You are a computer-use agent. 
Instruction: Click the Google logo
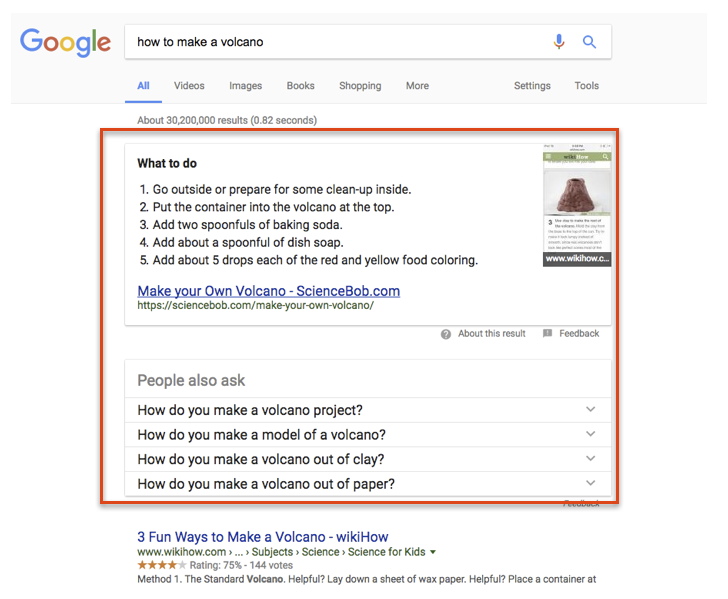pos(65,42)
